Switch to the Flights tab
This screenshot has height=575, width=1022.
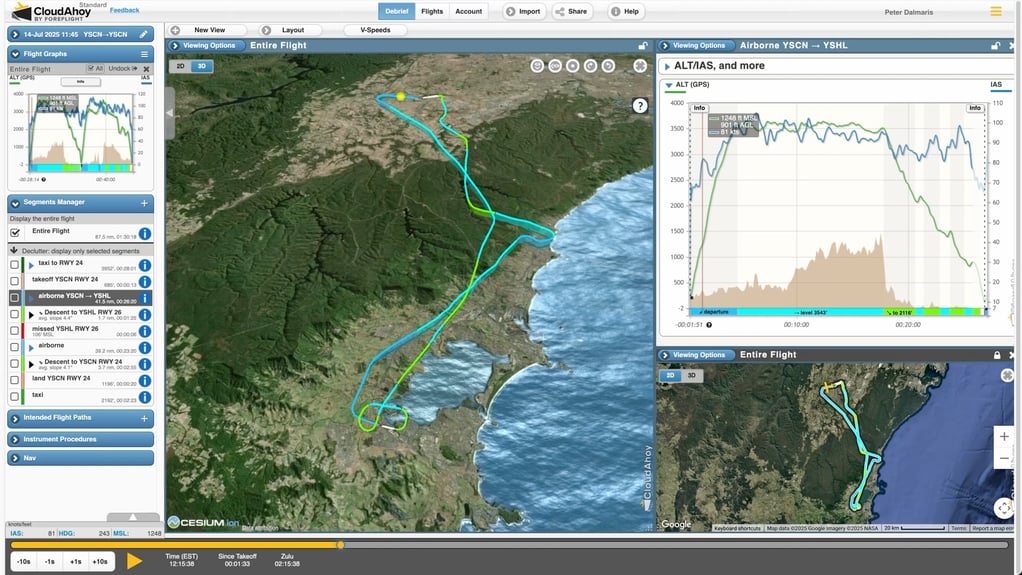tap(432, 12)
